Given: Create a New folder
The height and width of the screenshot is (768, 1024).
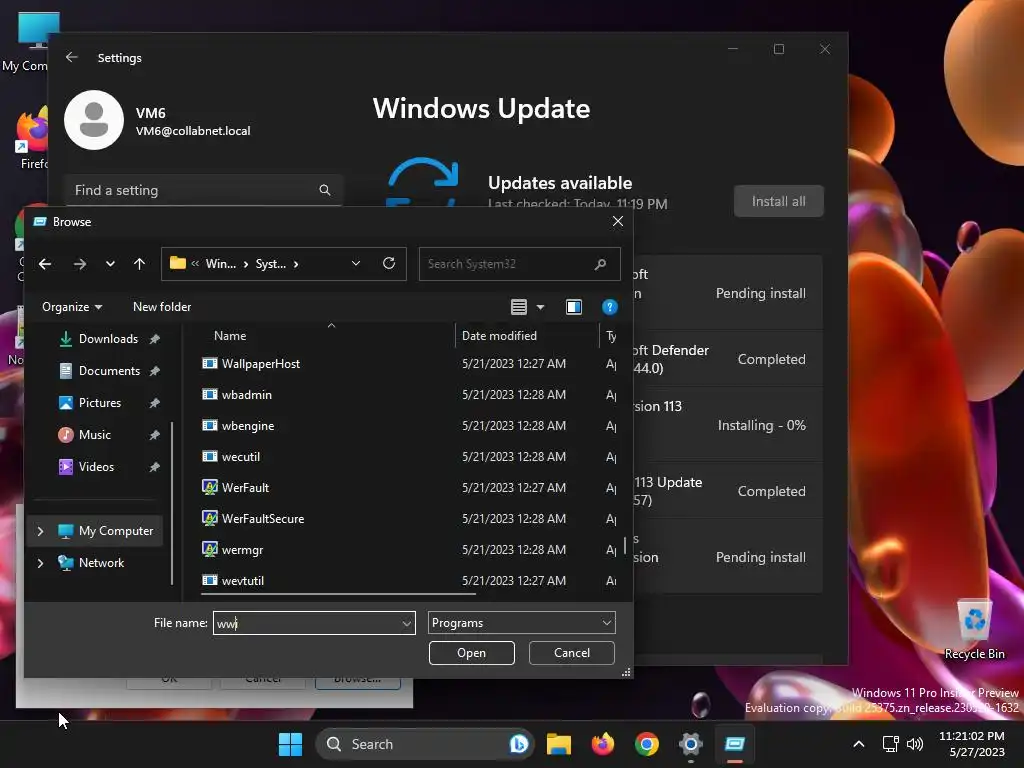Looking at the screenshot, I should pos(162,307).
